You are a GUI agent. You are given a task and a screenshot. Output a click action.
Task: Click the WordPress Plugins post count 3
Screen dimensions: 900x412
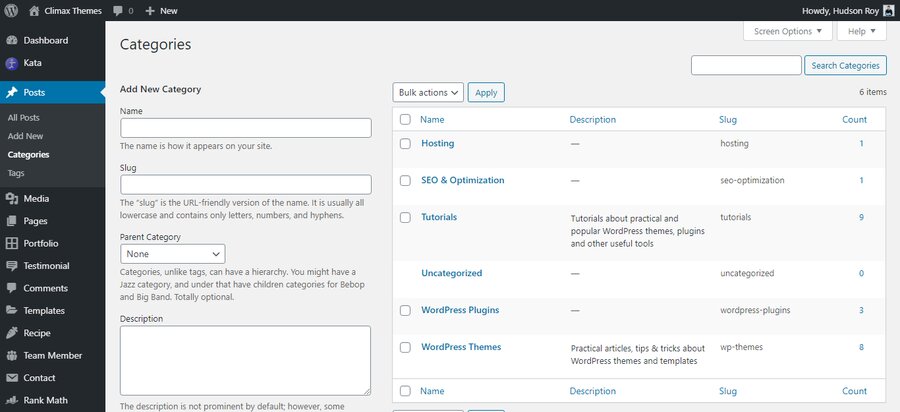862,310
